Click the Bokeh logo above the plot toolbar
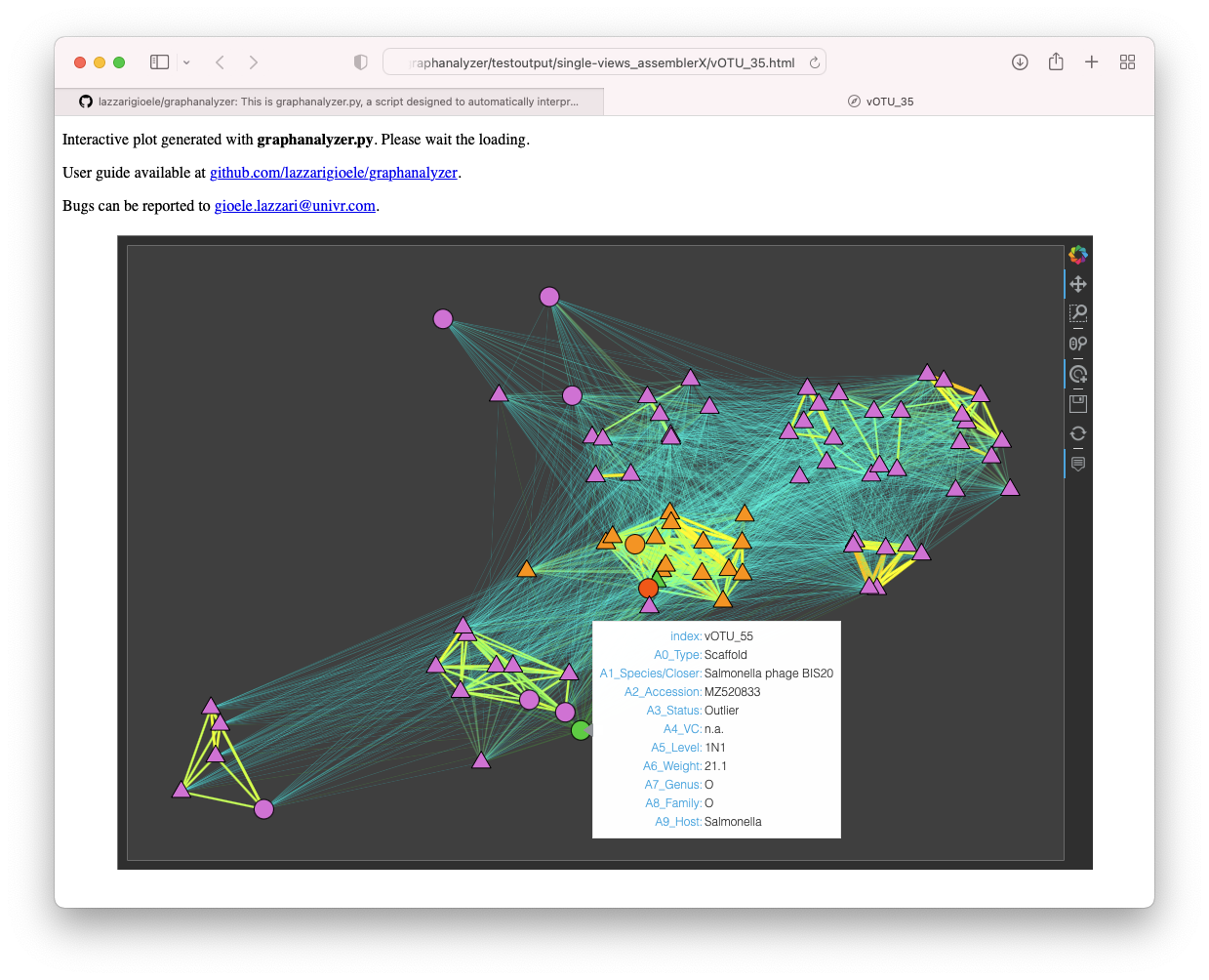This screenshot has height=980, width=1209. [x=1077, y=255]
